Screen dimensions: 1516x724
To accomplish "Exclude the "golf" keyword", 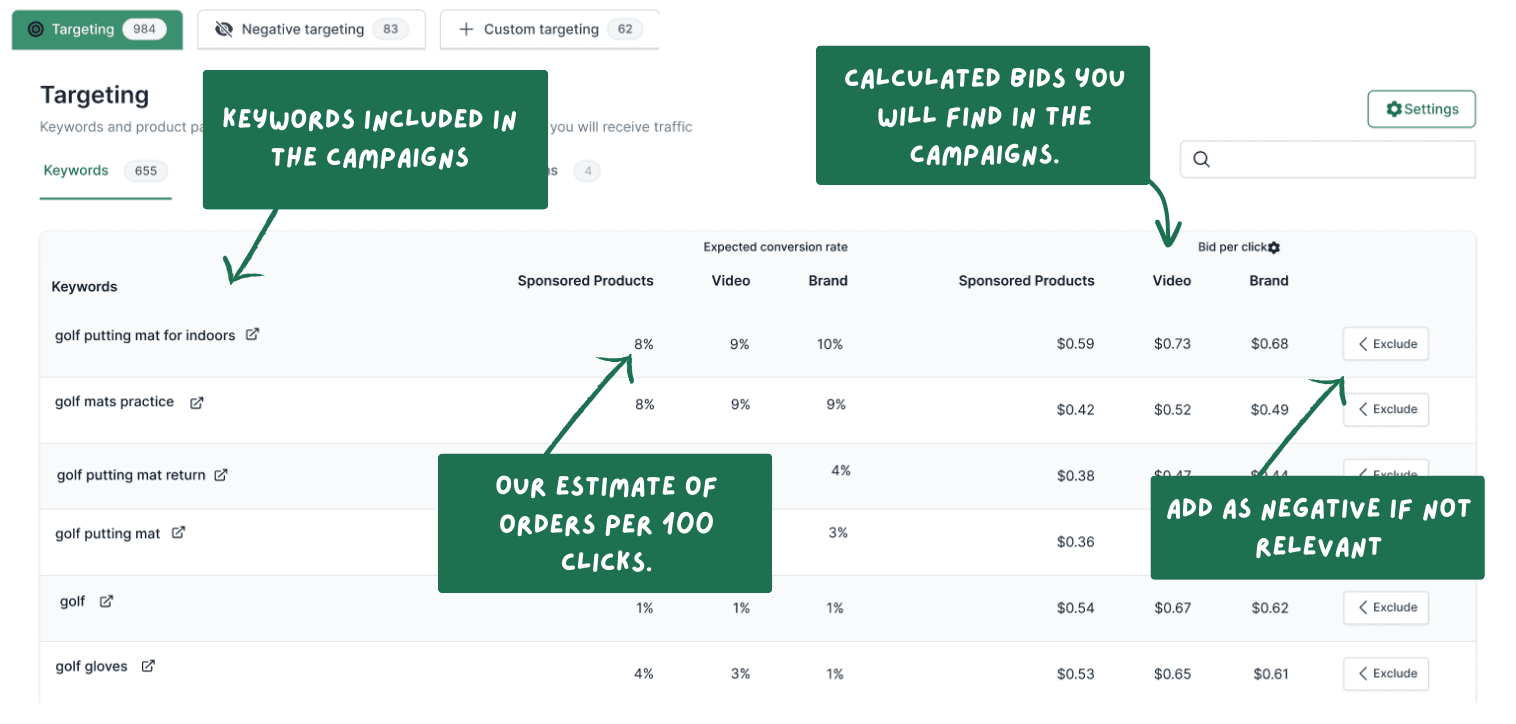I will point(1386,607).
